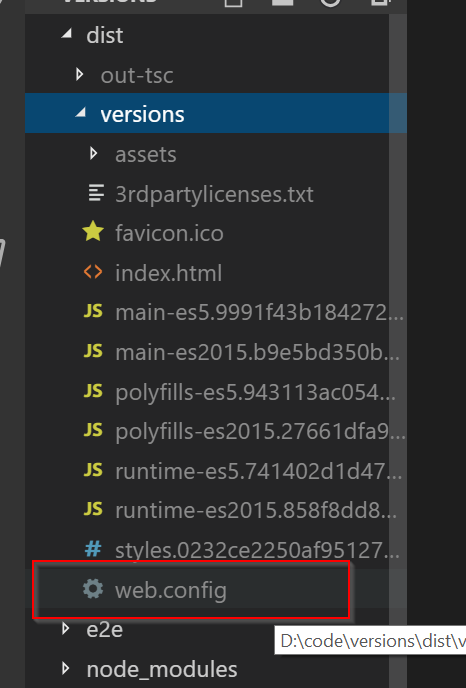Select the e2e folder label
466x688 pixels.
pyautogui.click(x=104, y=630)
